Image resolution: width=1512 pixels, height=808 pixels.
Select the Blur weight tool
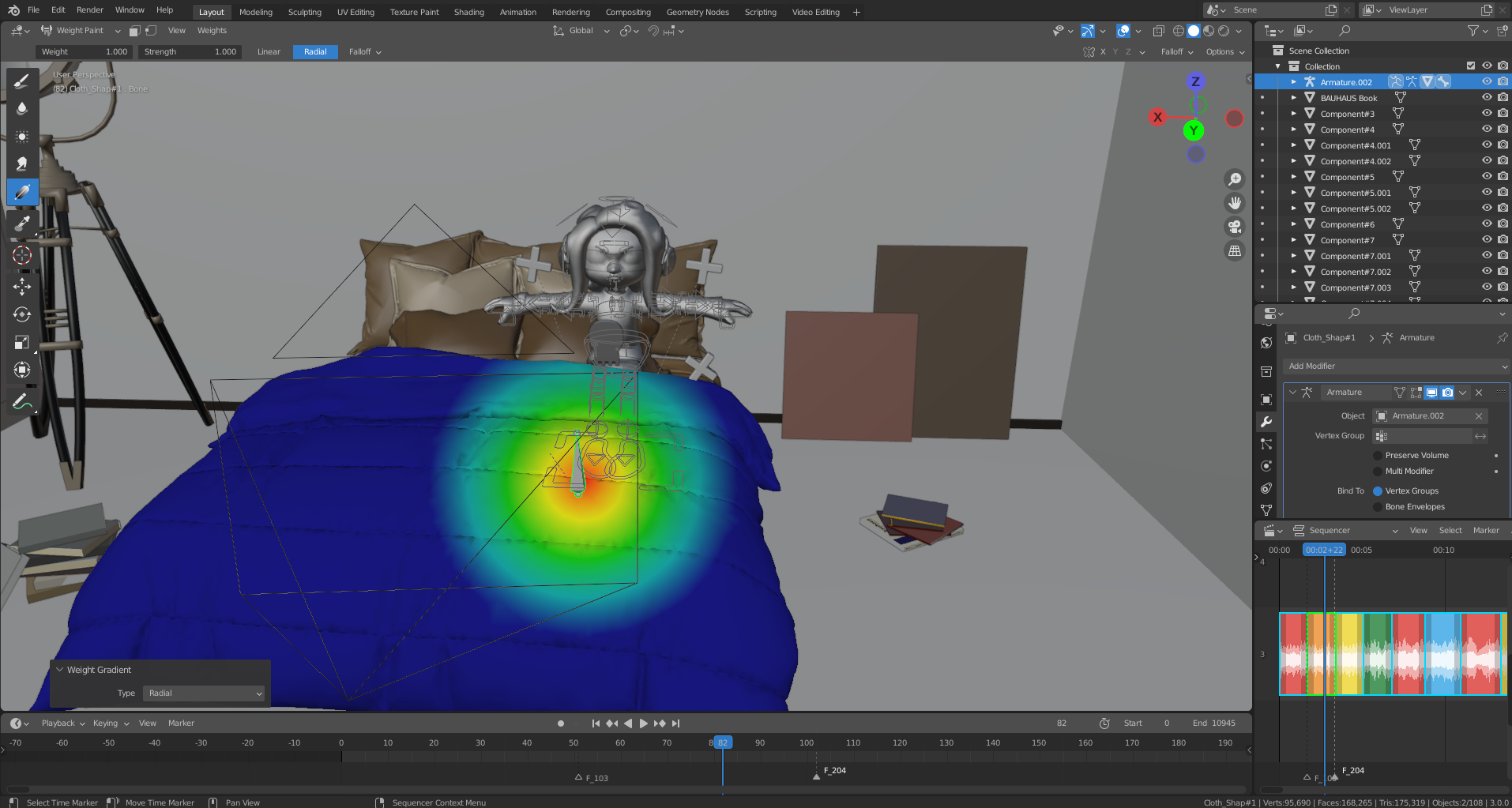click(22, 108)
